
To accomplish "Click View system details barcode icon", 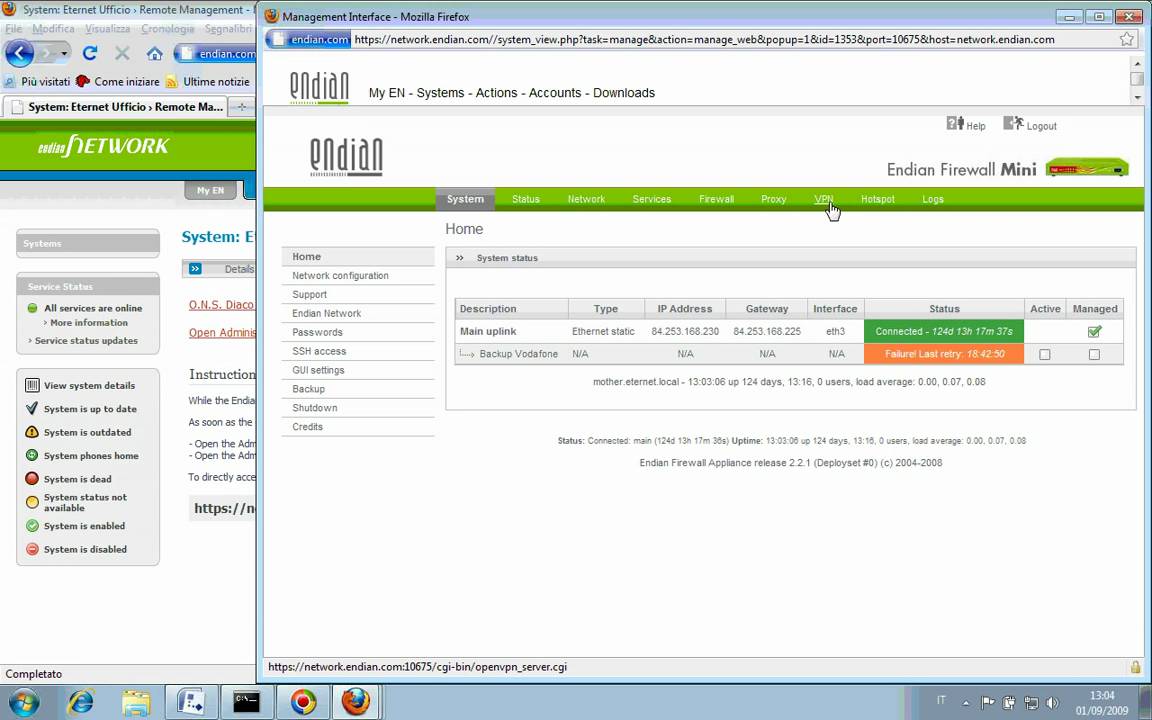I will (32, 386).
